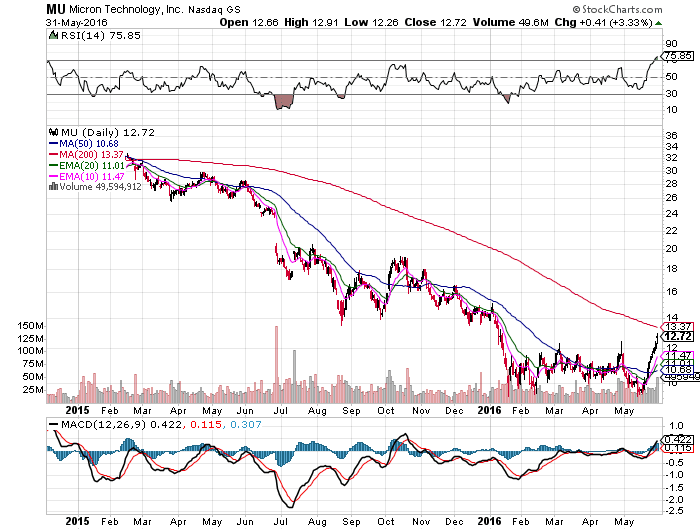Click the red 13.37 tag on the price axis
The image size is (700, 530).
[x=677, y=327]
